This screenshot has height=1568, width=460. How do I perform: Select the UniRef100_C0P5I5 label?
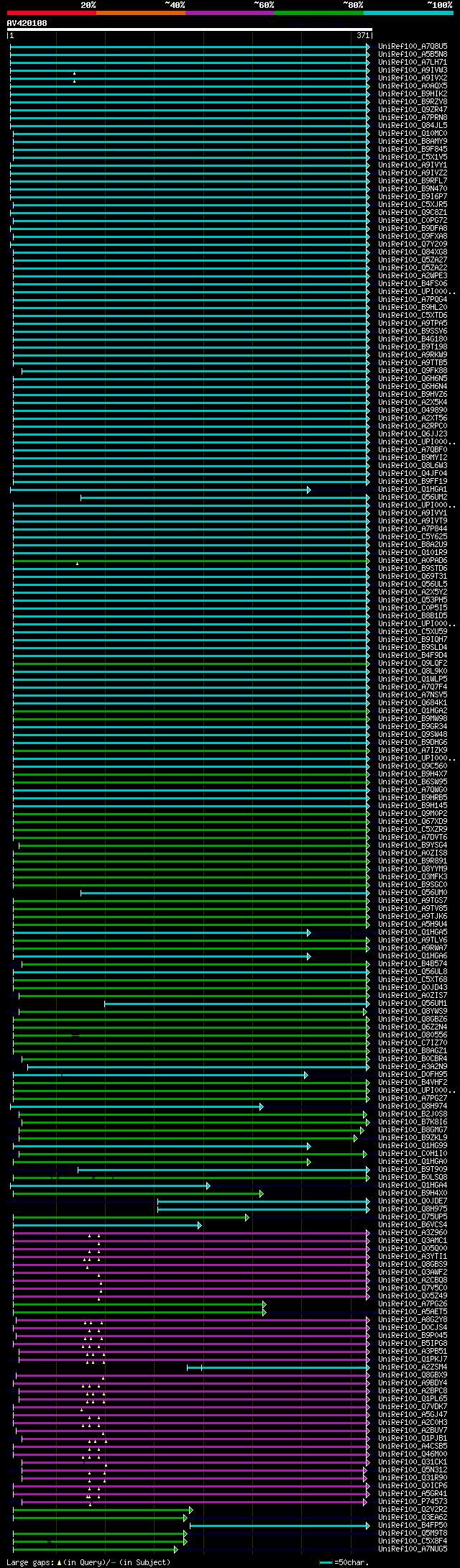click(413, 608)
